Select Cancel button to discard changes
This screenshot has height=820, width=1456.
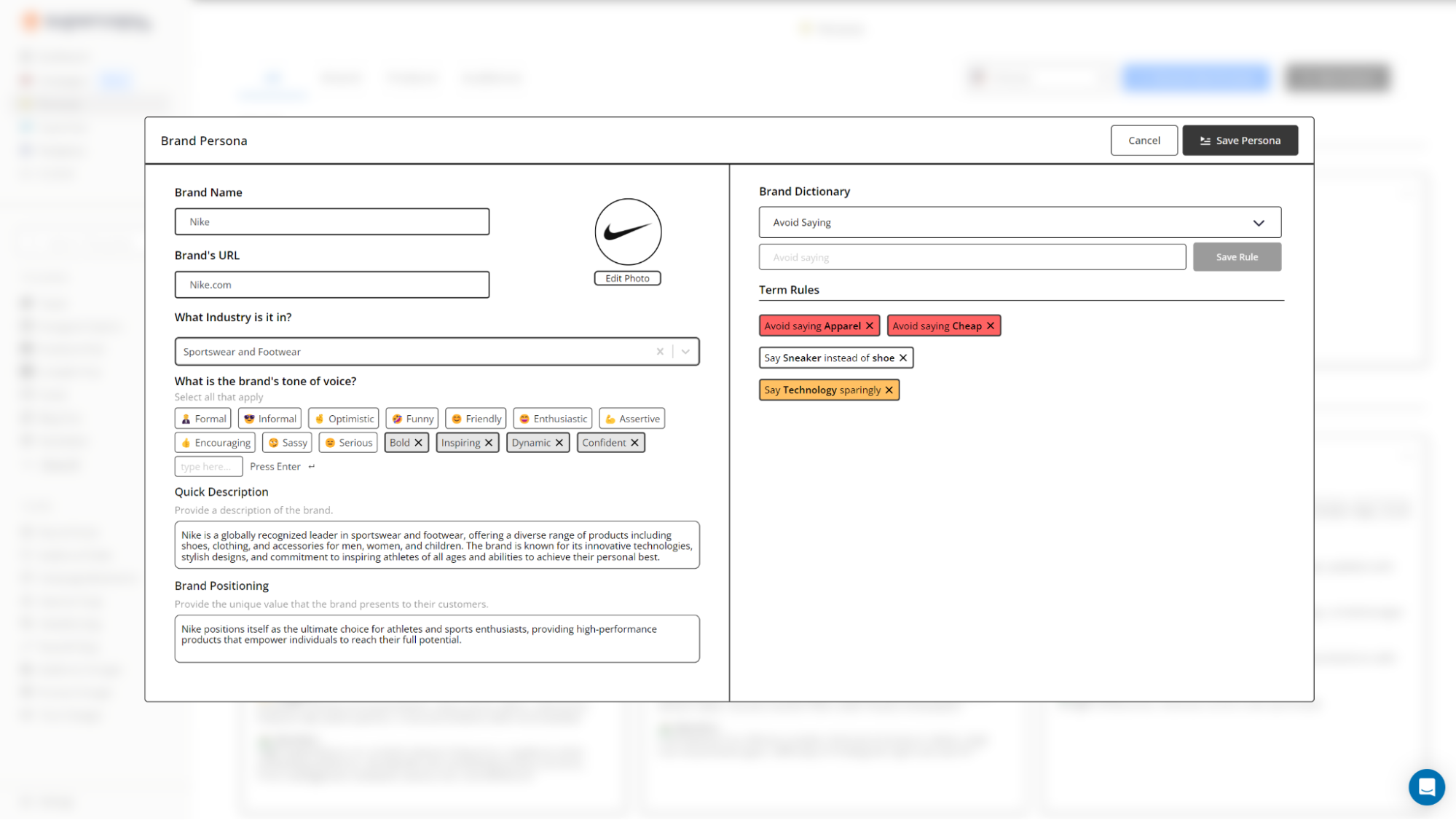pos(1143,140)
